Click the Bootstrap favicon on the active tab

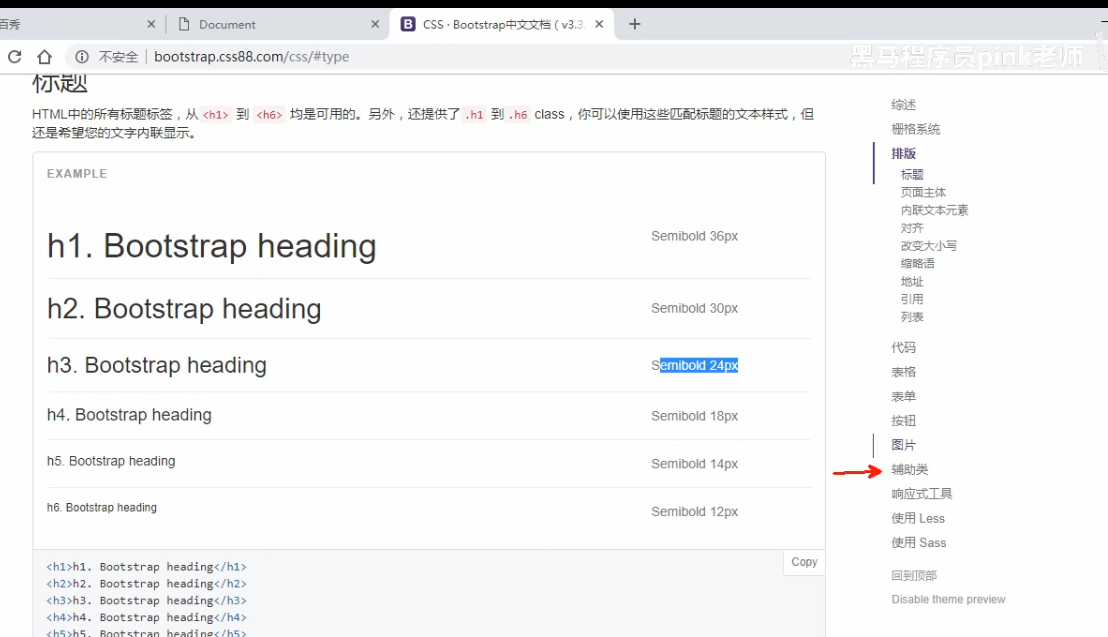coord(408,24)
